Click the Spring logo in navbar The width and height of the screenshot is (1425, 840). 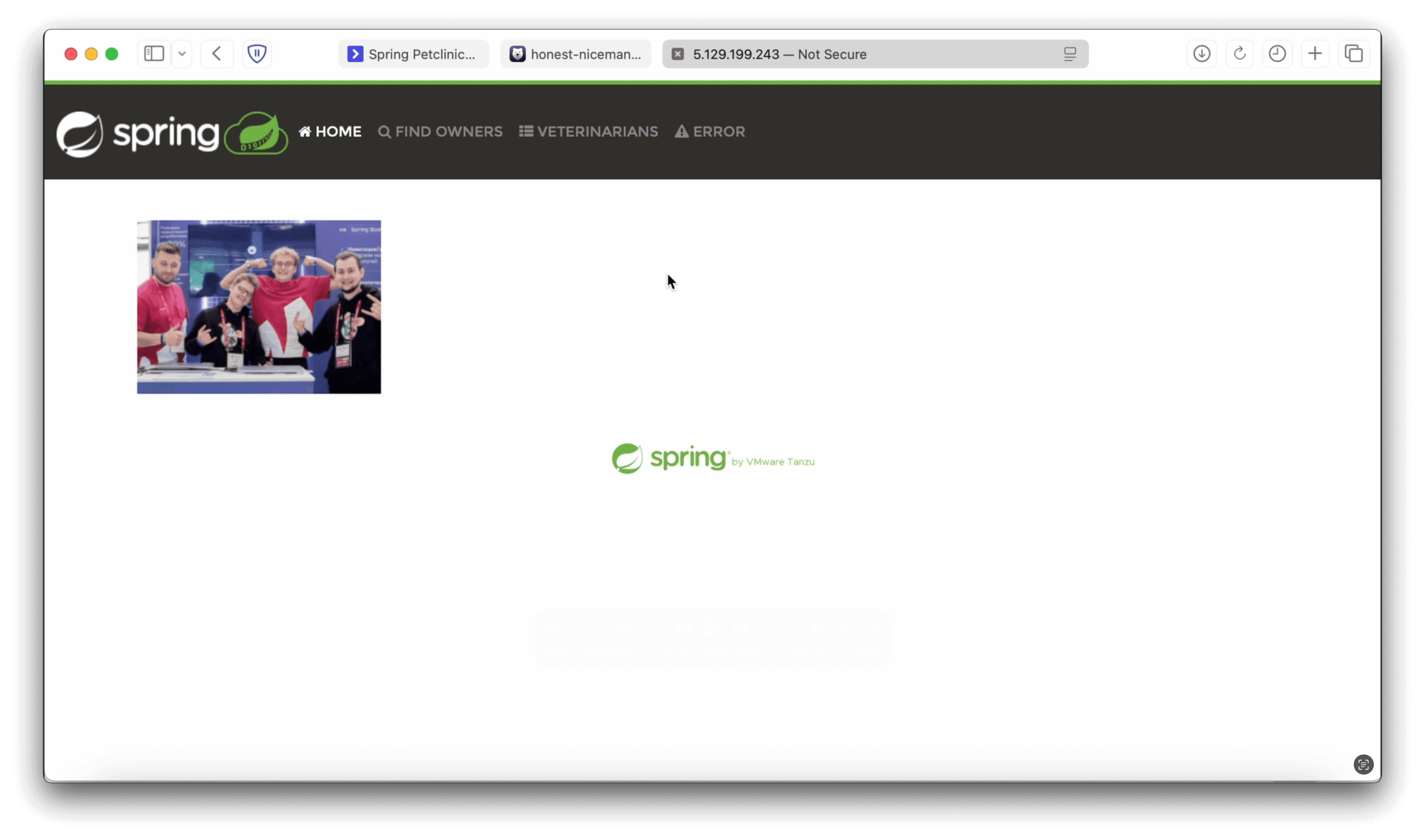(137, 134)
